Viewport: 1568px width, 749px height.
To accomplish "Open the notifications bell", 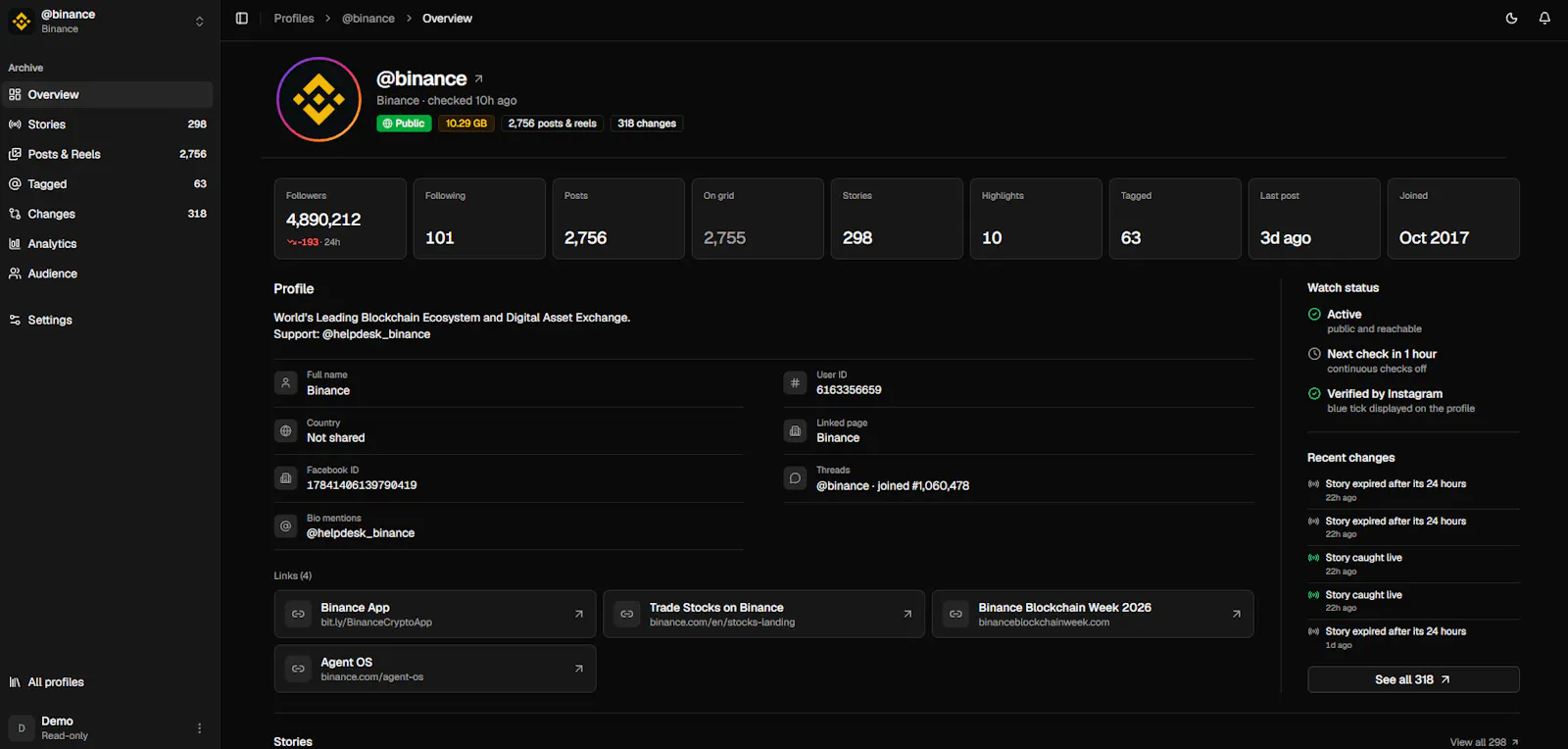I will (x=1544, y=19).
